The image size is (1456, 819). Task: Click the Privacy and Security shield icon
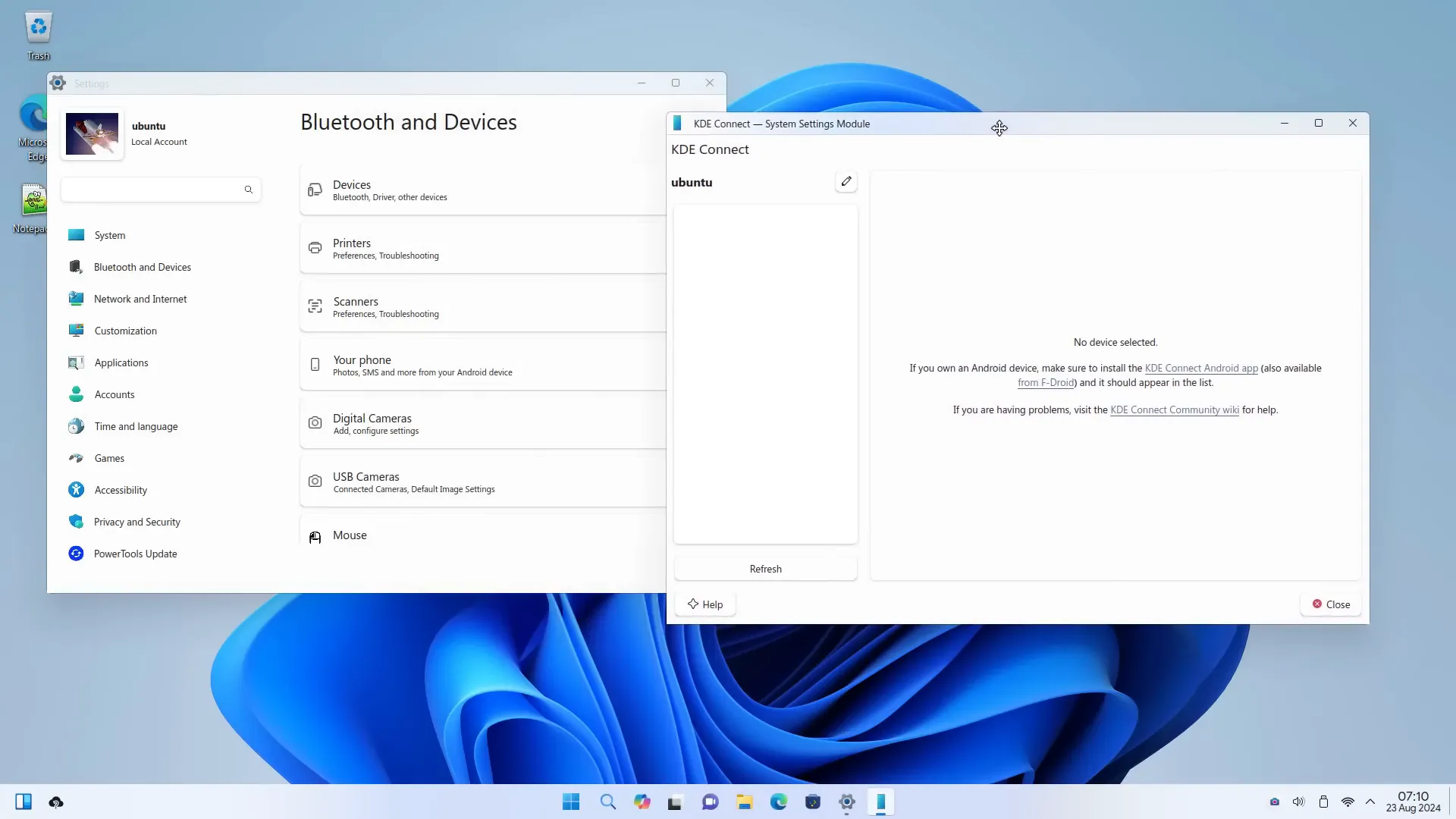pyautogui.click(x=76, y=522)
